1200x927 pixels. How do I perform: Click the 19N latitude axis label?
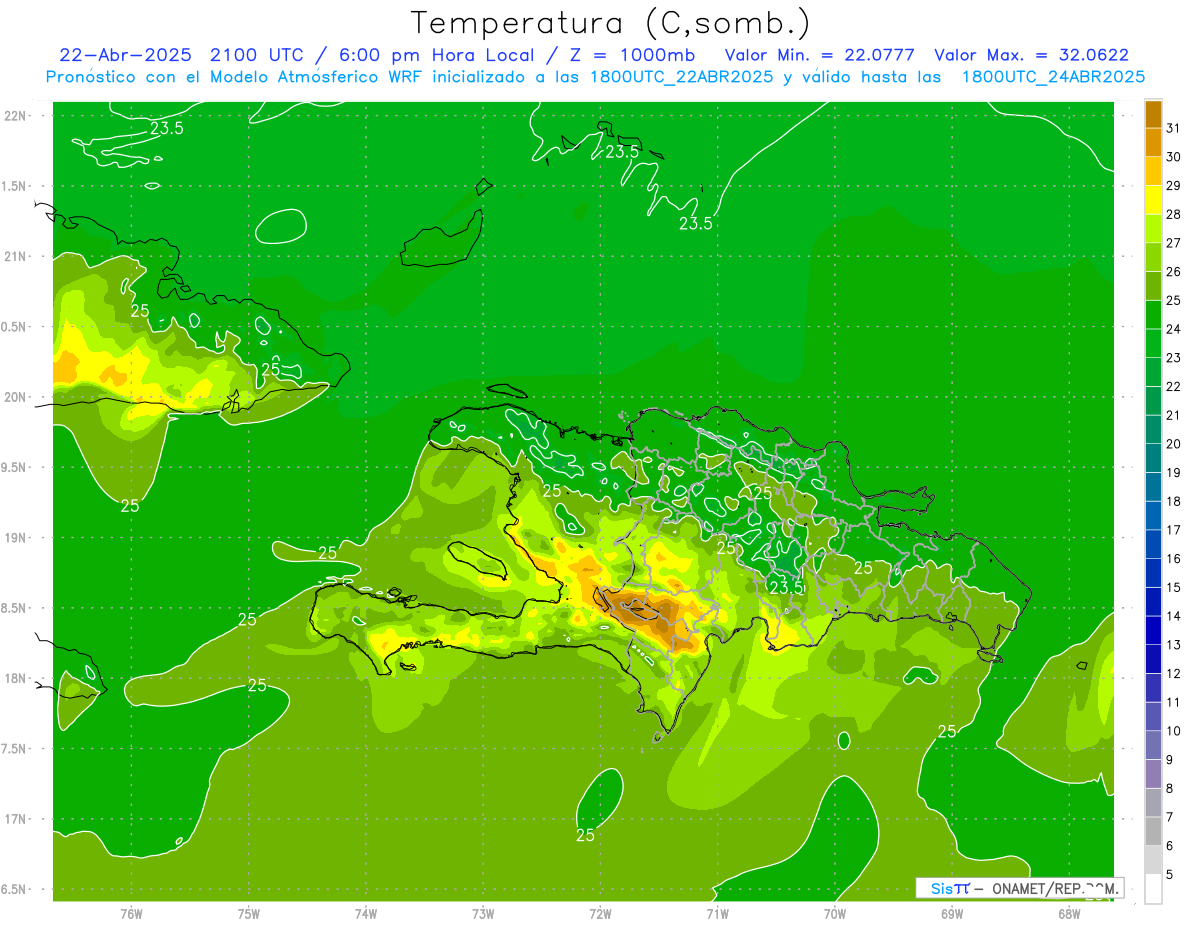15,537
